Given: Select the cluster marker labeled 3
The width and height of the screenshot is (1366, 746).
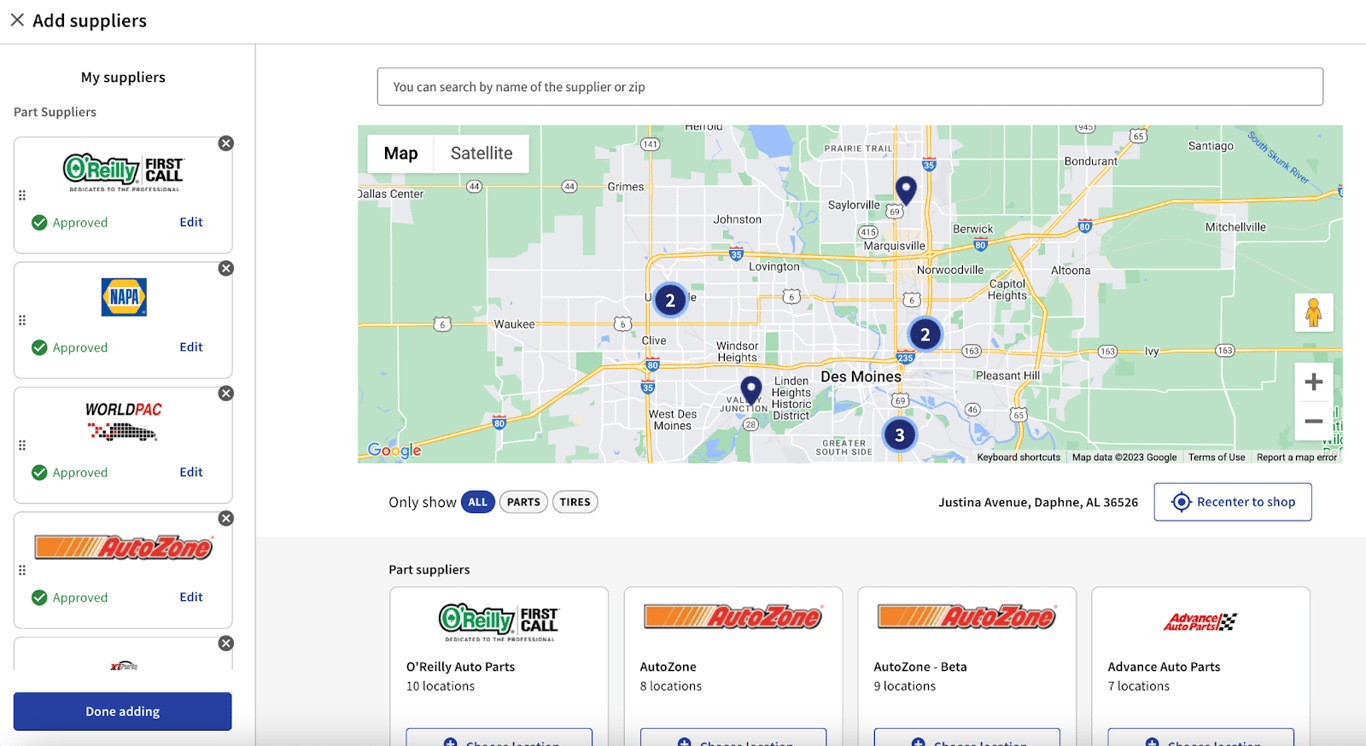Looking at the screenshot, I should tap(899, 435).
